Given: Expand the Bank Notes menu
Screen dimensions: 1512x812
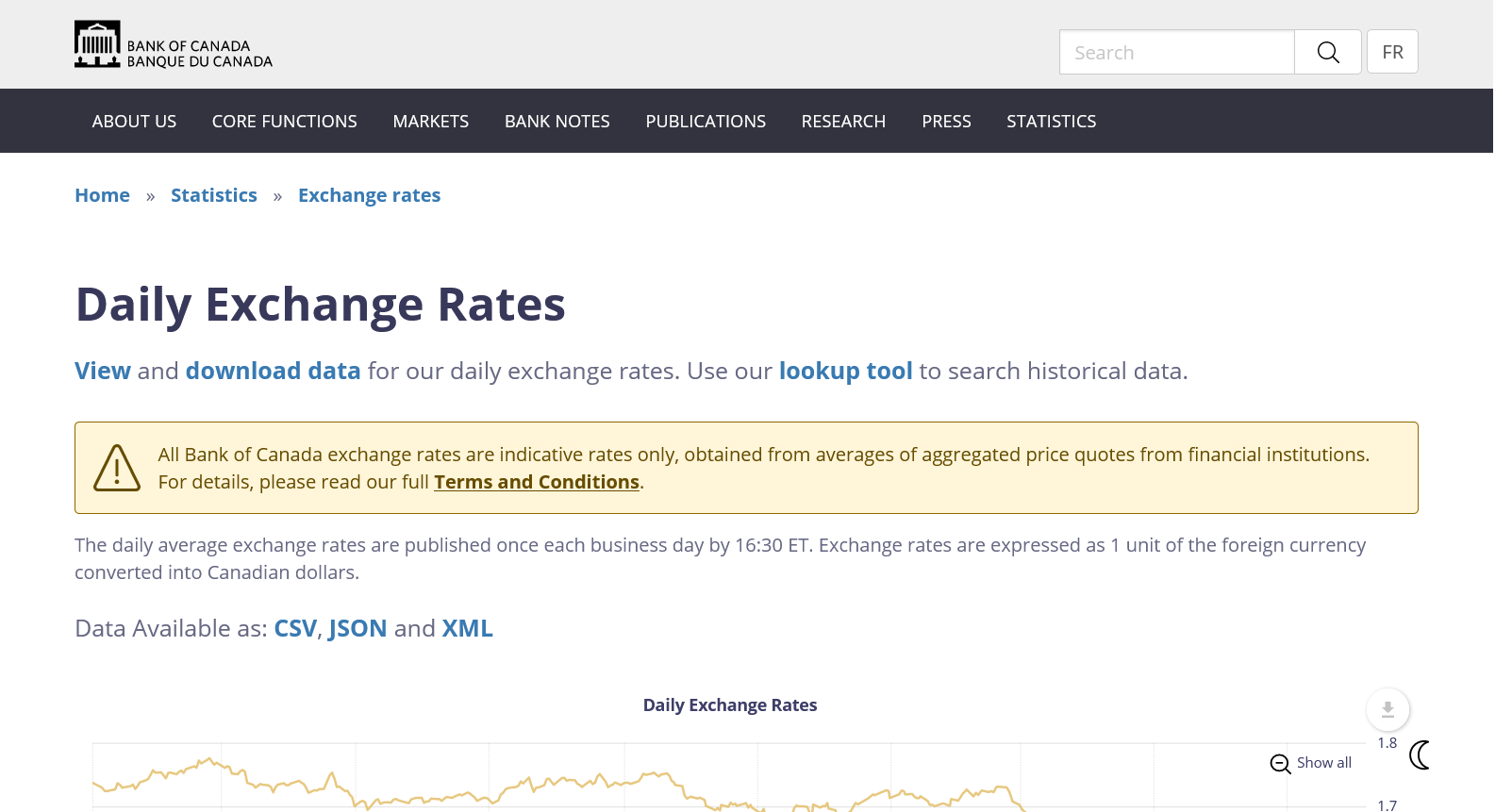Looking at the screenshot, I should pyautogui.click(x=557, y=122).
